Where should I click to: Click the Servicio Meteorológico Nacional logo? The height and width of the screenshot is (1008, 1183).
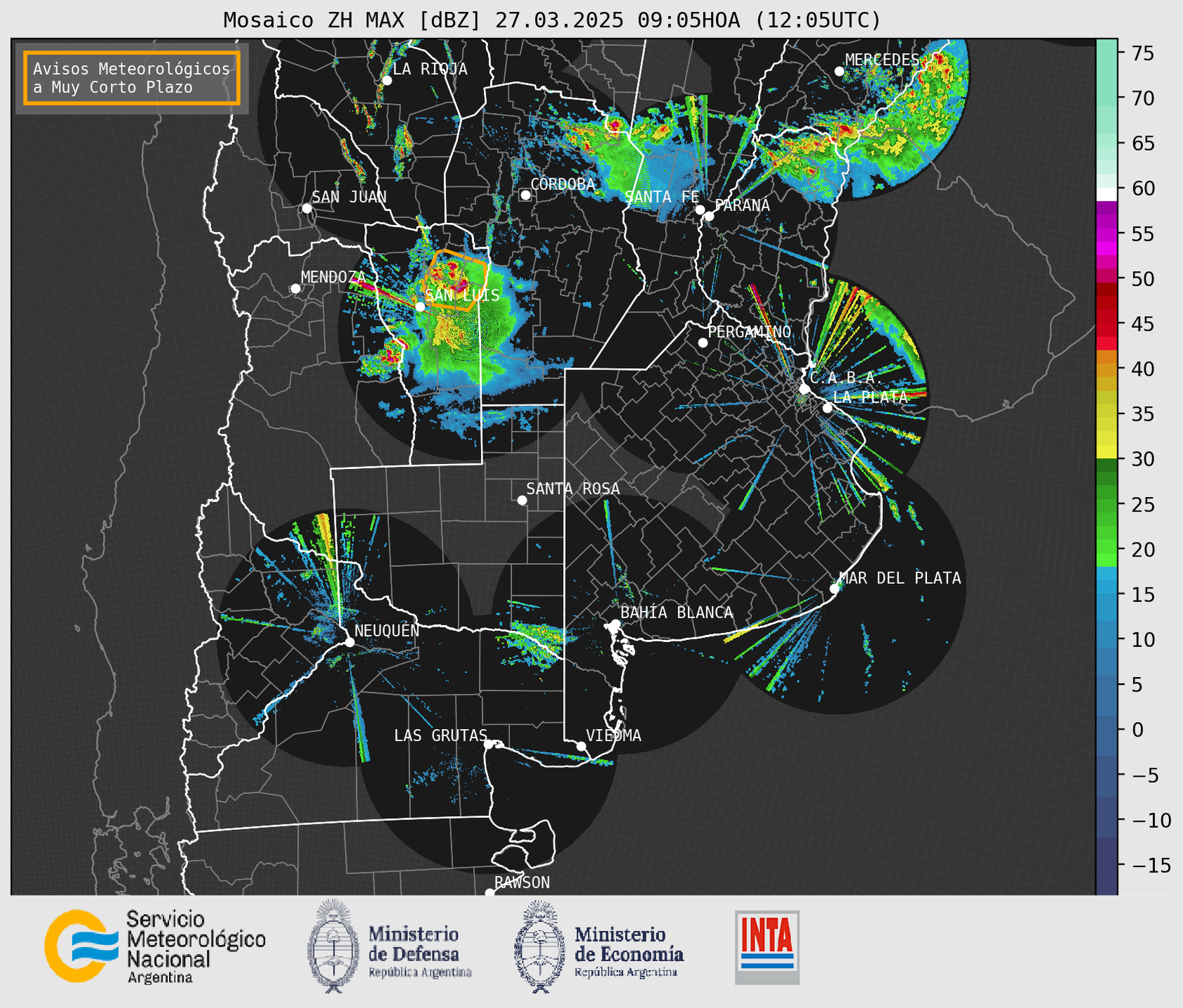click(155, 946)
